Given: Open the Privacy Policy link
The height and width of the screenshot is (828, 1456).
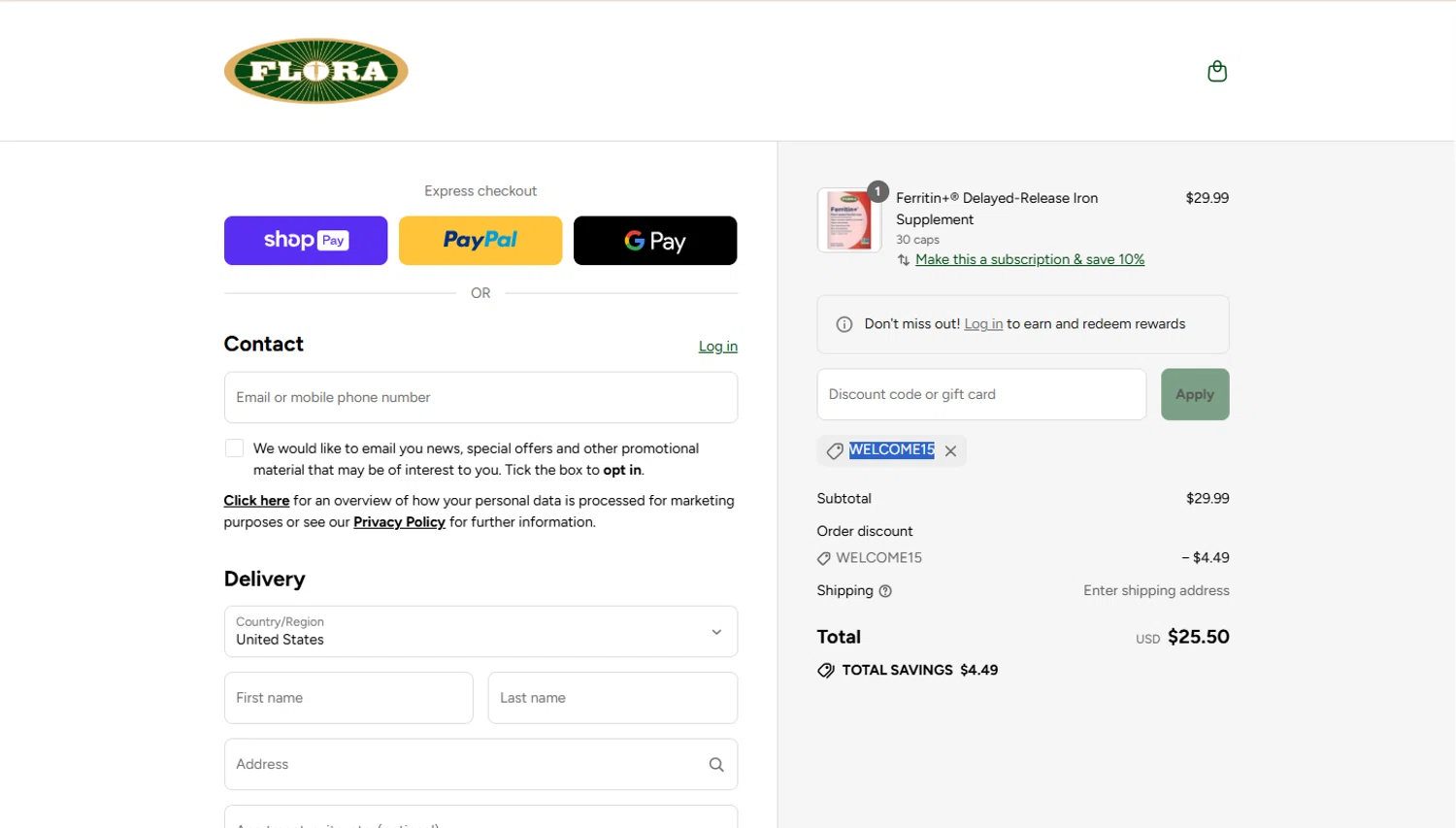Looking at the screenshot, I should click(x=399, y=522).
